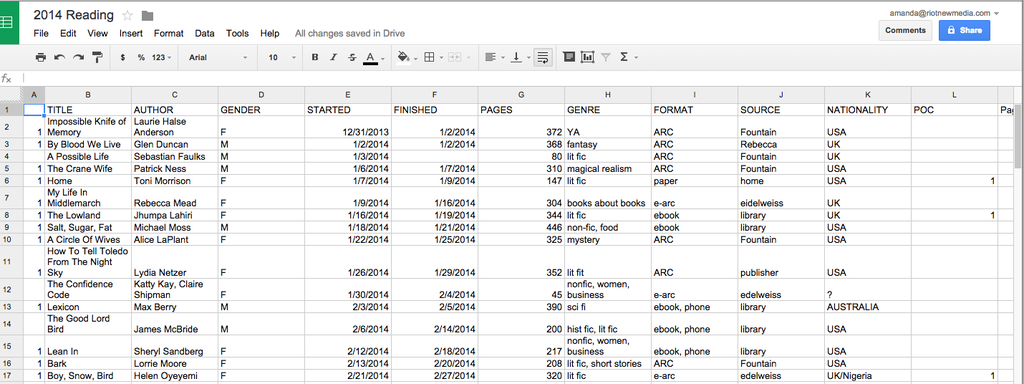The width and height of the screenshot is (1024, 384).
Task: Open the font size 10 dropdown
Action: [x=281, y=57]
